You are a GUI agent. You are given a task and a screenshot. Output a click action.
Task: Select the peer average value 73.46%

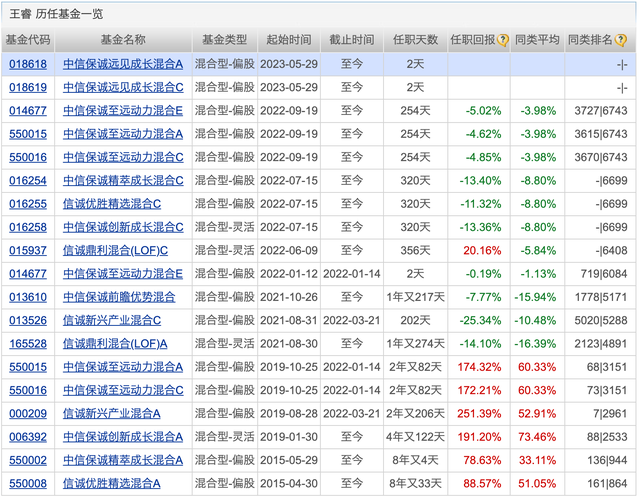(537, 437)
